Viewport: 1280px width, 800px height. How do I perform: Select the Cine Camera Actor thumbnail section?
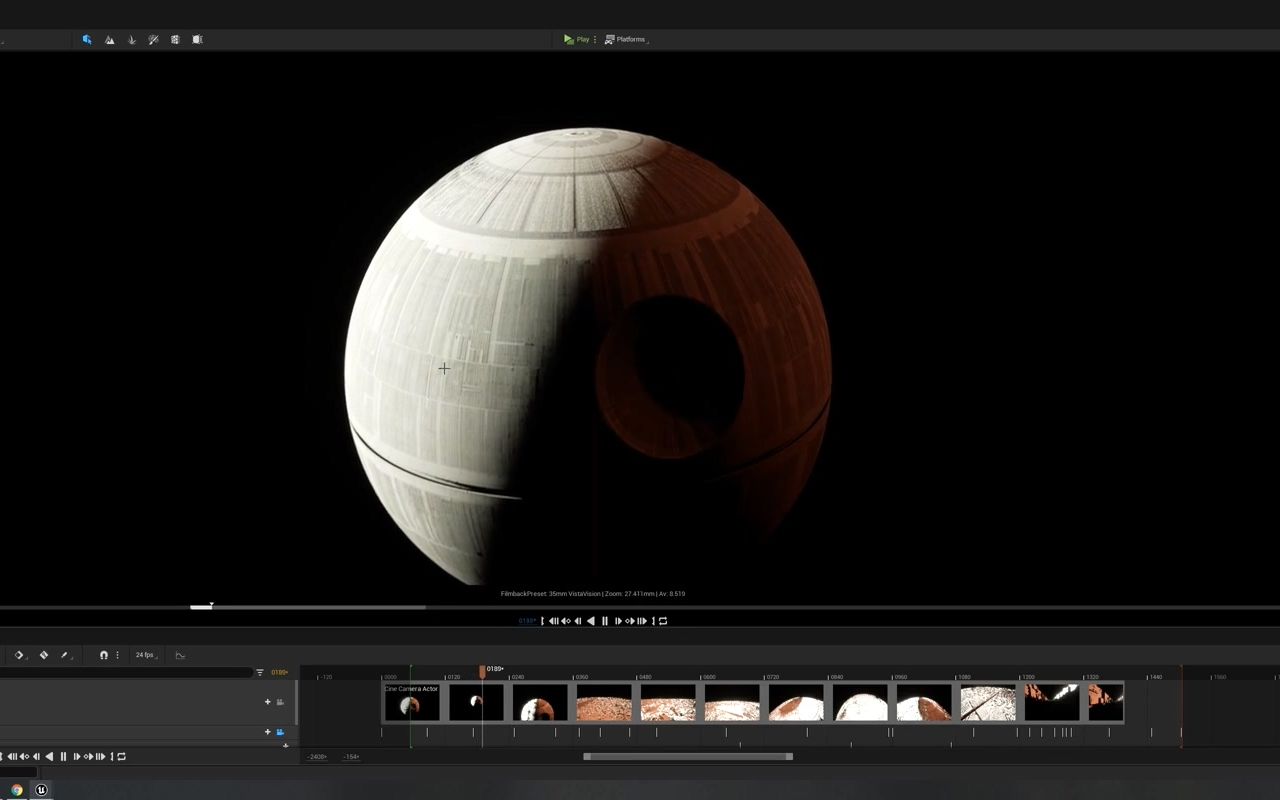tap(412, 702)
